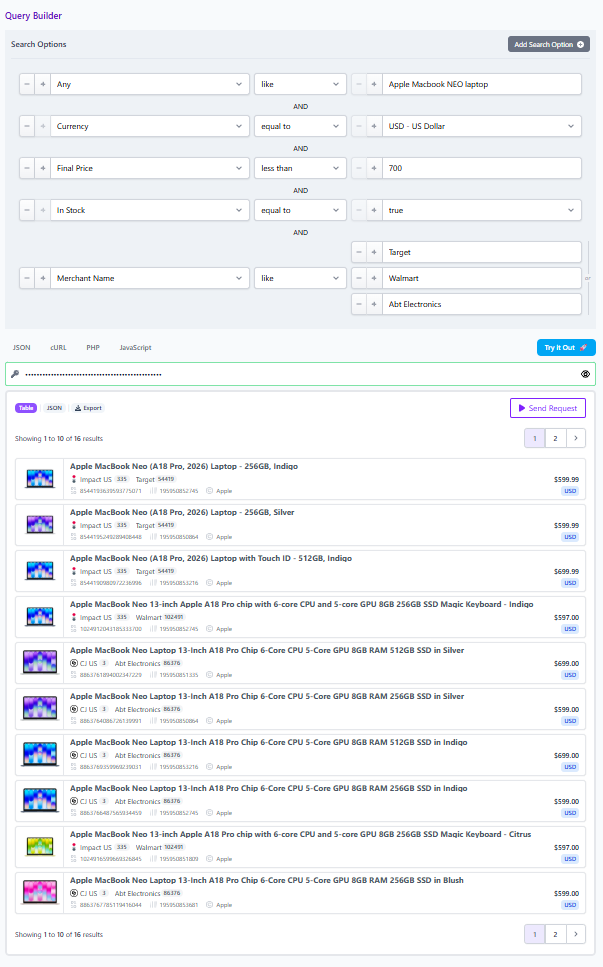Click the Final Price value field containing 700
The height and width of the screenshot is (967, 603).
tap(482, 169)
